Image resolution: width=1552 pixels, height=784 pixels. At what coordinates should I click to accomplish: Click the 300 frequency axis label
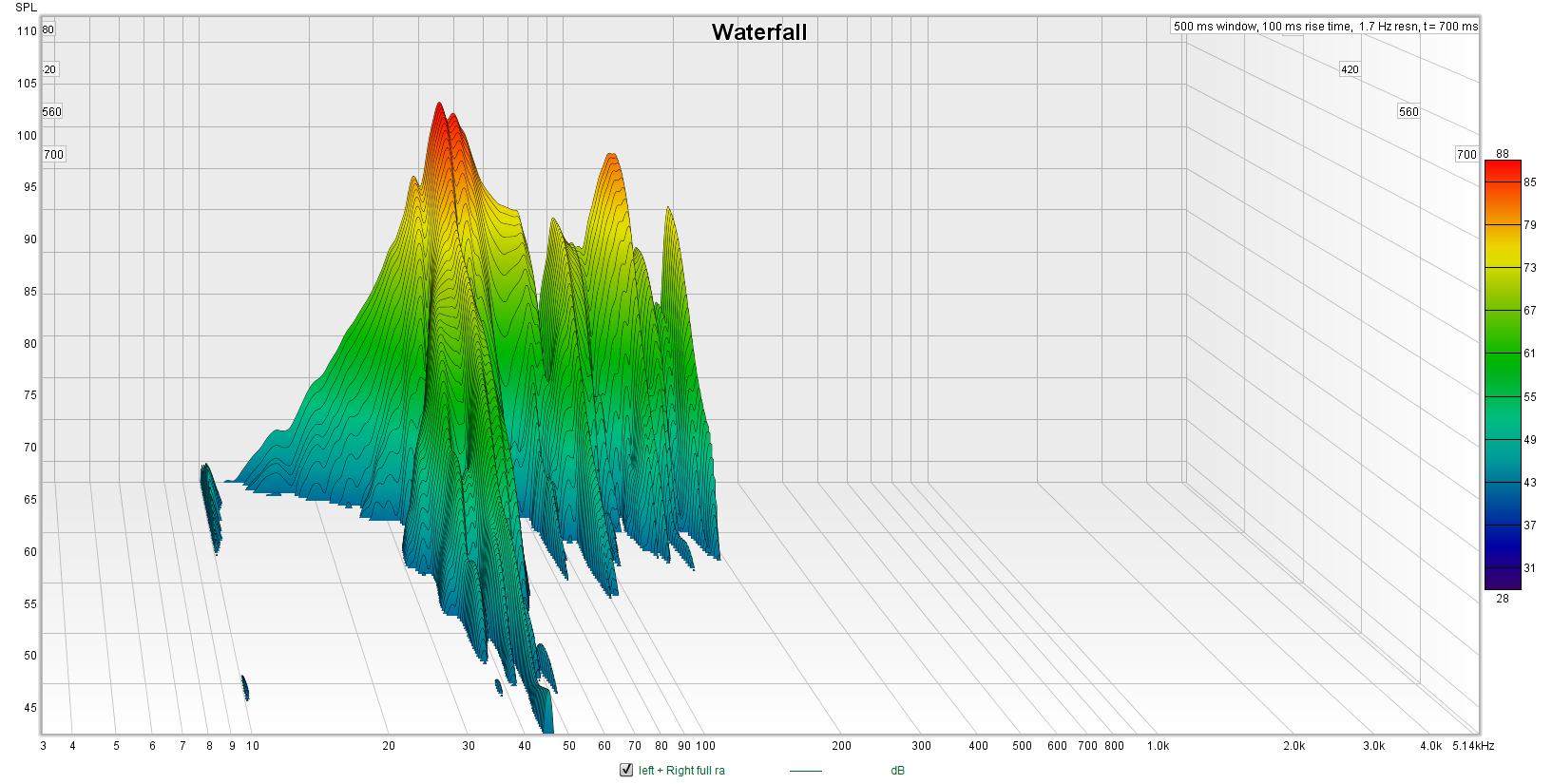pyautogui.click(x=921, y=746)
